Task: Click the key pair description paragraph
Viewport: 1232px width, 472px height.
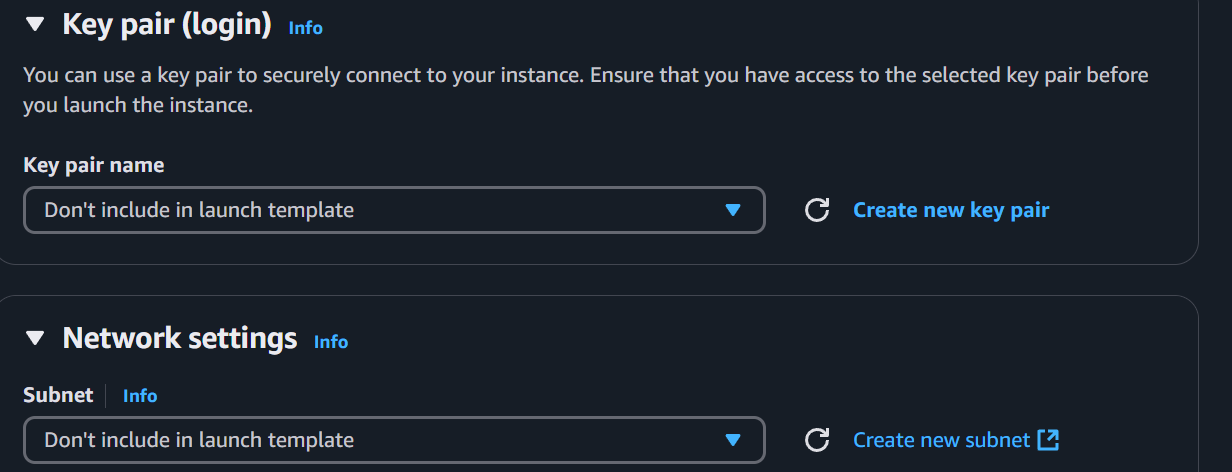Action: (x=586, y=90)
